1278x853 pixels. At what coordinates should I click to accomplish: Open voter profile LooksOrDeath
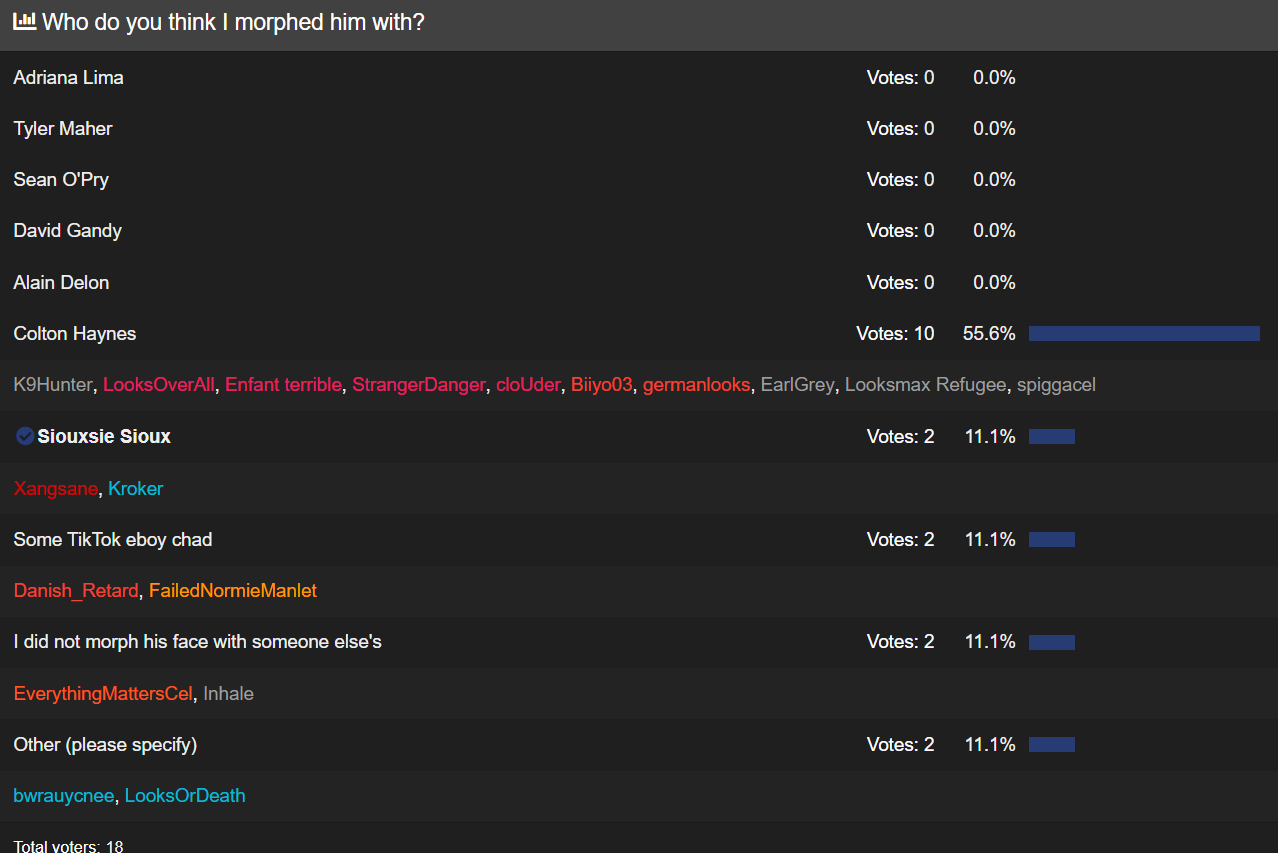[185, 796]
